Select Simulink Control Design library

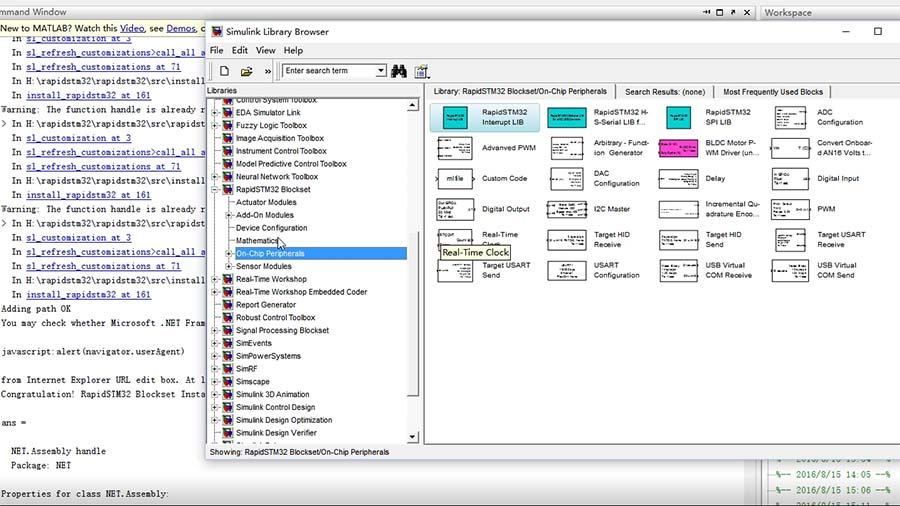tap(276, 407)
